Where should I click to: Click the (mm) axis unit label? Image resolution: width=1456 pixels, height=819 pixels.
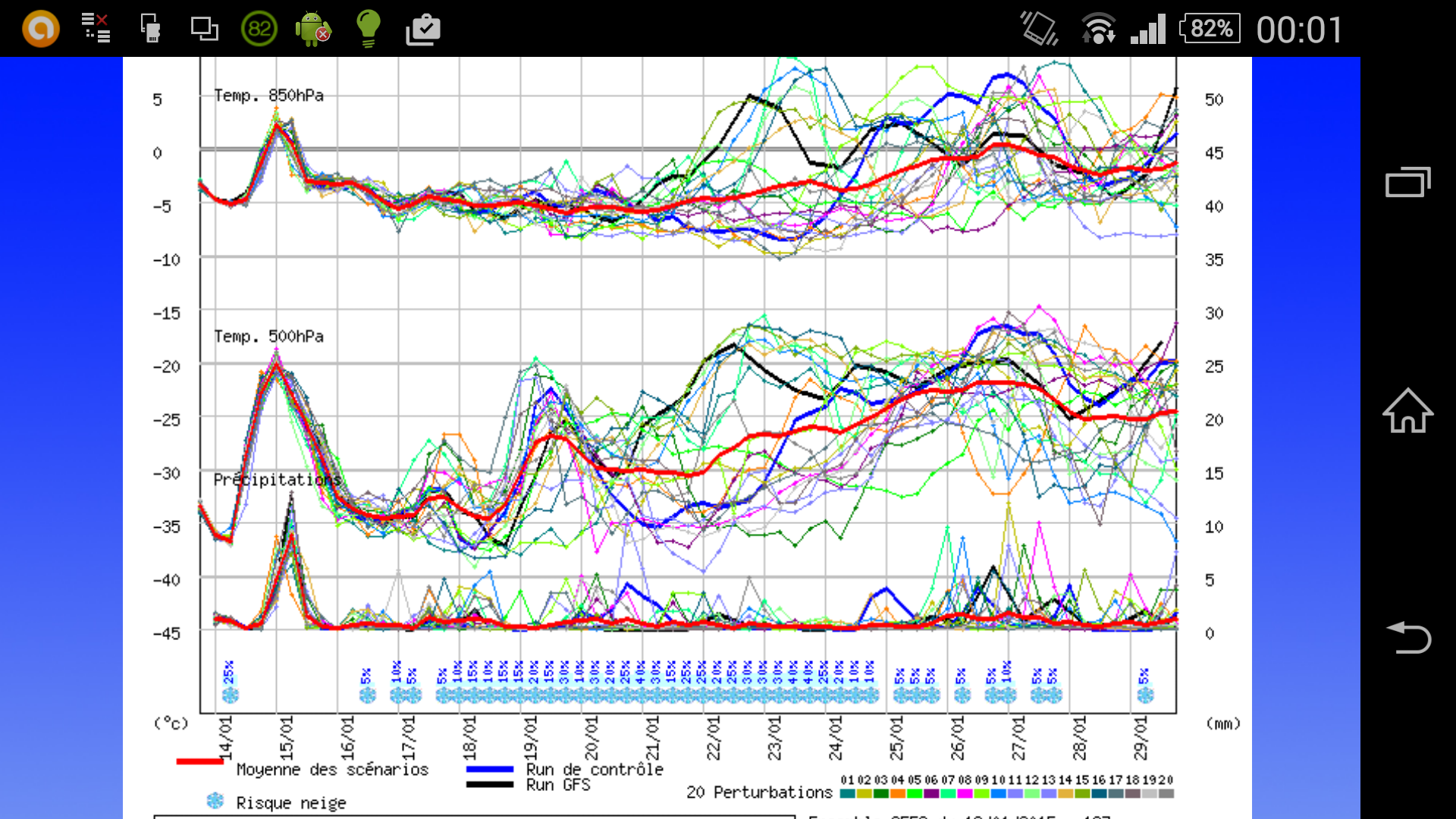tap(1223, 723)
